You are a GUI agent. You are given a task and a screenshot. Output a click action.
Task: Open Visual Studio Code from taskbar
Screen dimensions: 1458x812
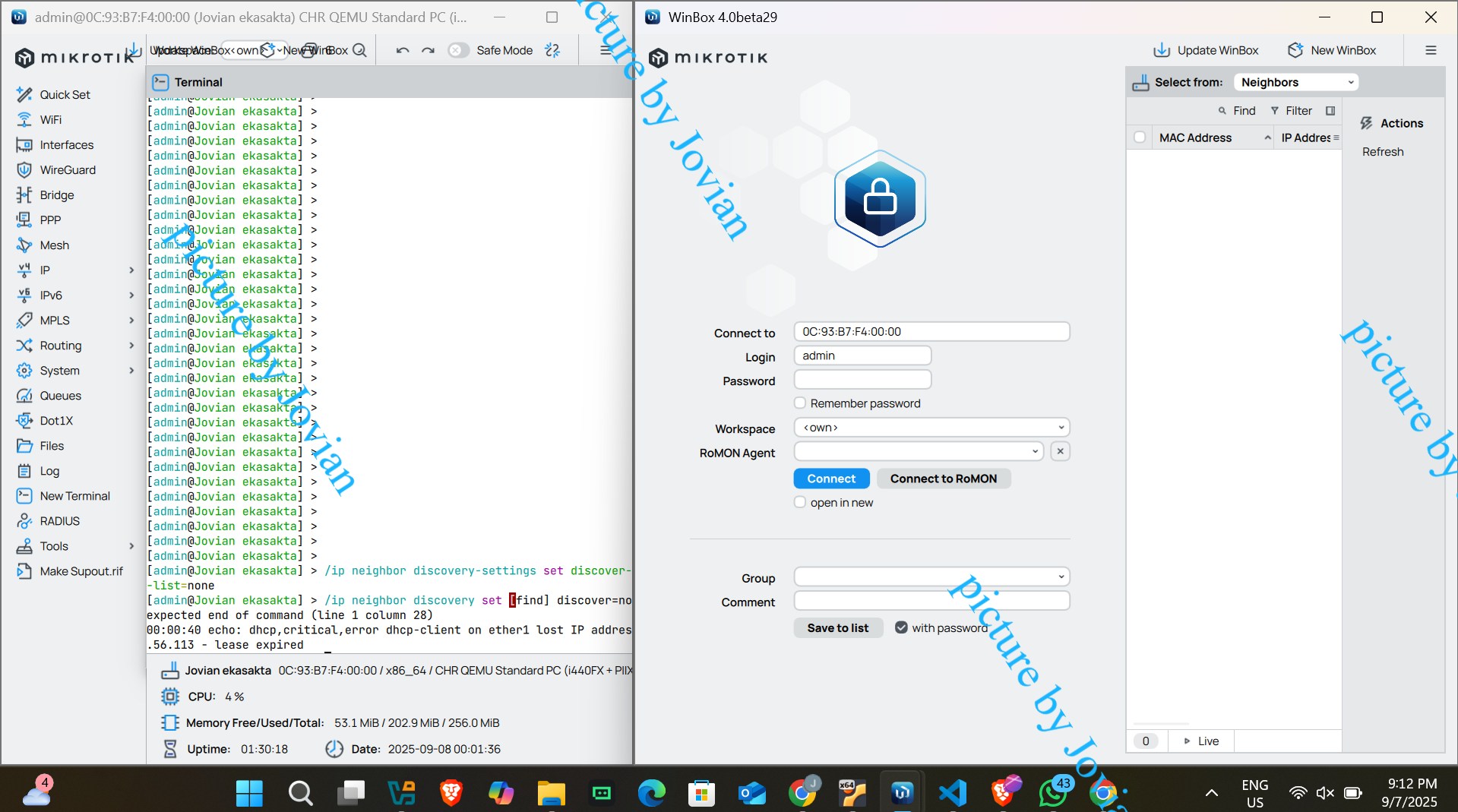tap(953, 793)
